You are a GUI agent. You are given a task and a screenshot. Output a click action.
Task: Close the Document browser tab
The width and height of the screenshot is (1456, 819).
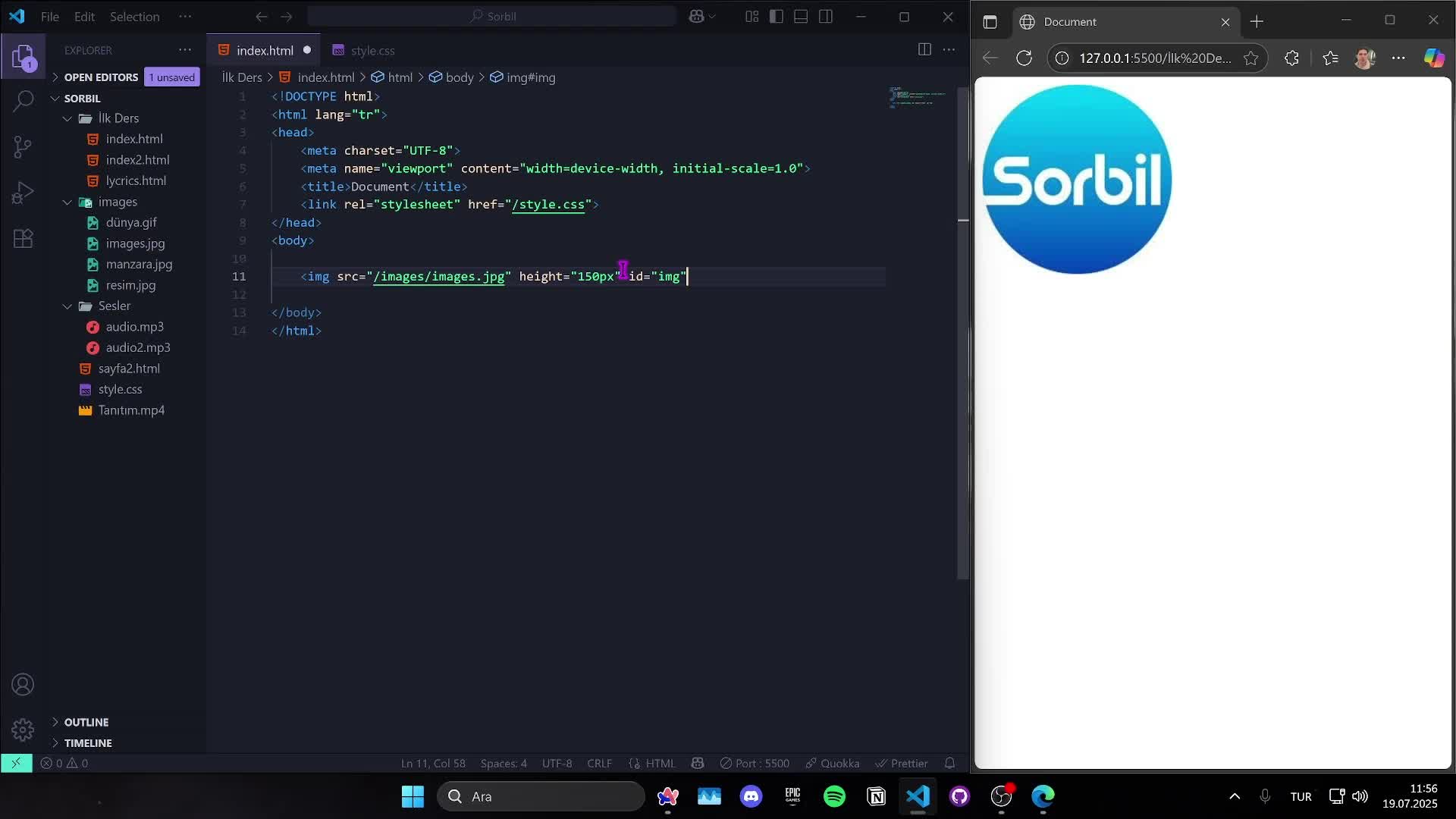[1225, 22]
